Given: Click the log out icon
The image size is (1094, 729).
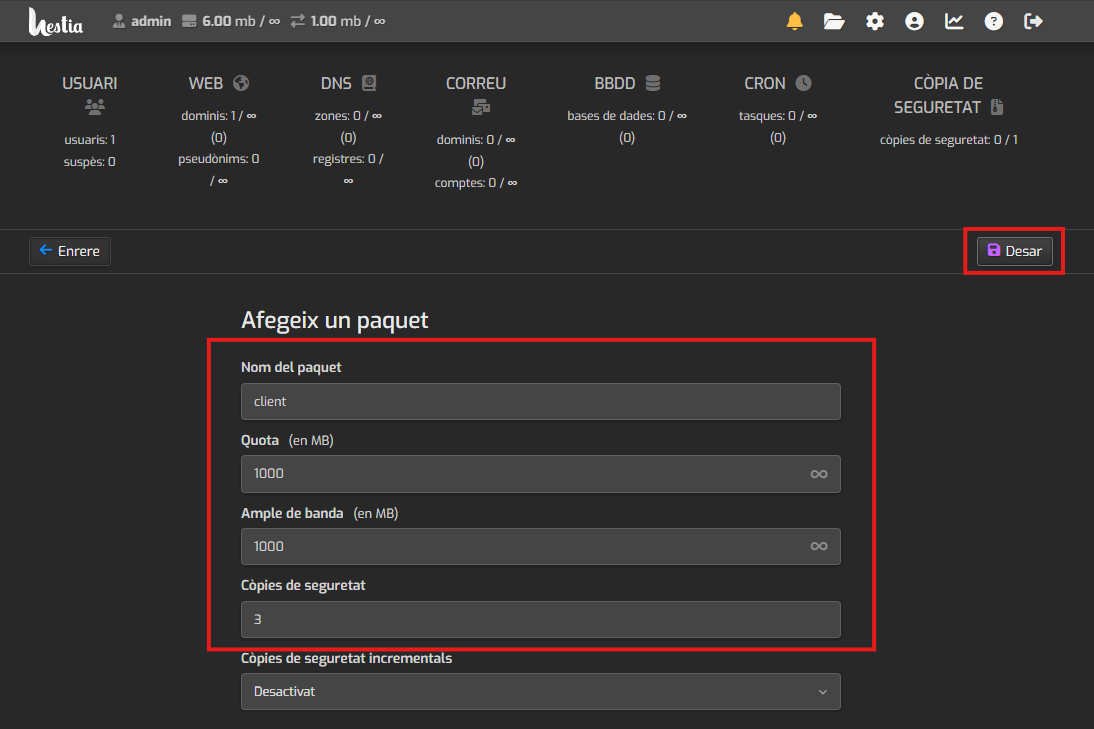Looking at the screenshot, I should pyautogui.click(x=1034, y=21).
